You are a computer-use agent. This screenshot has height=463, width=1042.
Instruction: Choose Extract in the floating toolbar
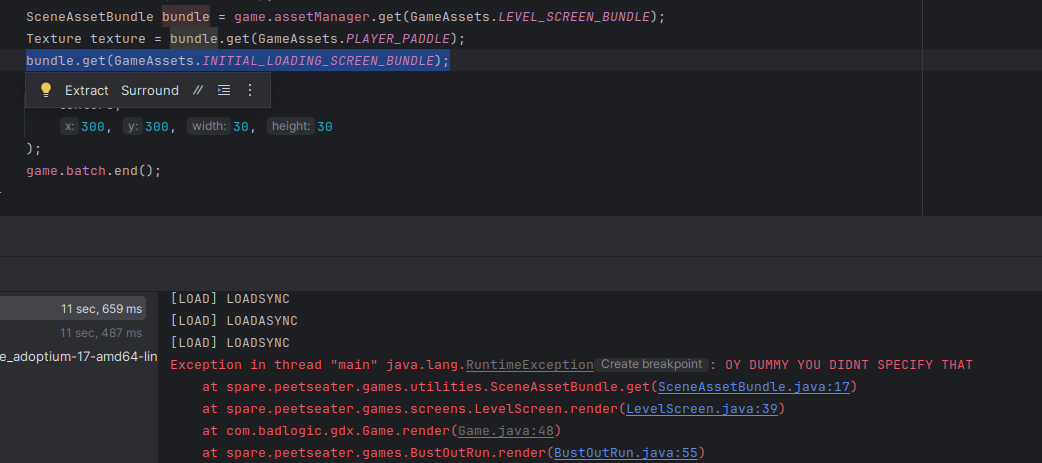pos(87,90)
